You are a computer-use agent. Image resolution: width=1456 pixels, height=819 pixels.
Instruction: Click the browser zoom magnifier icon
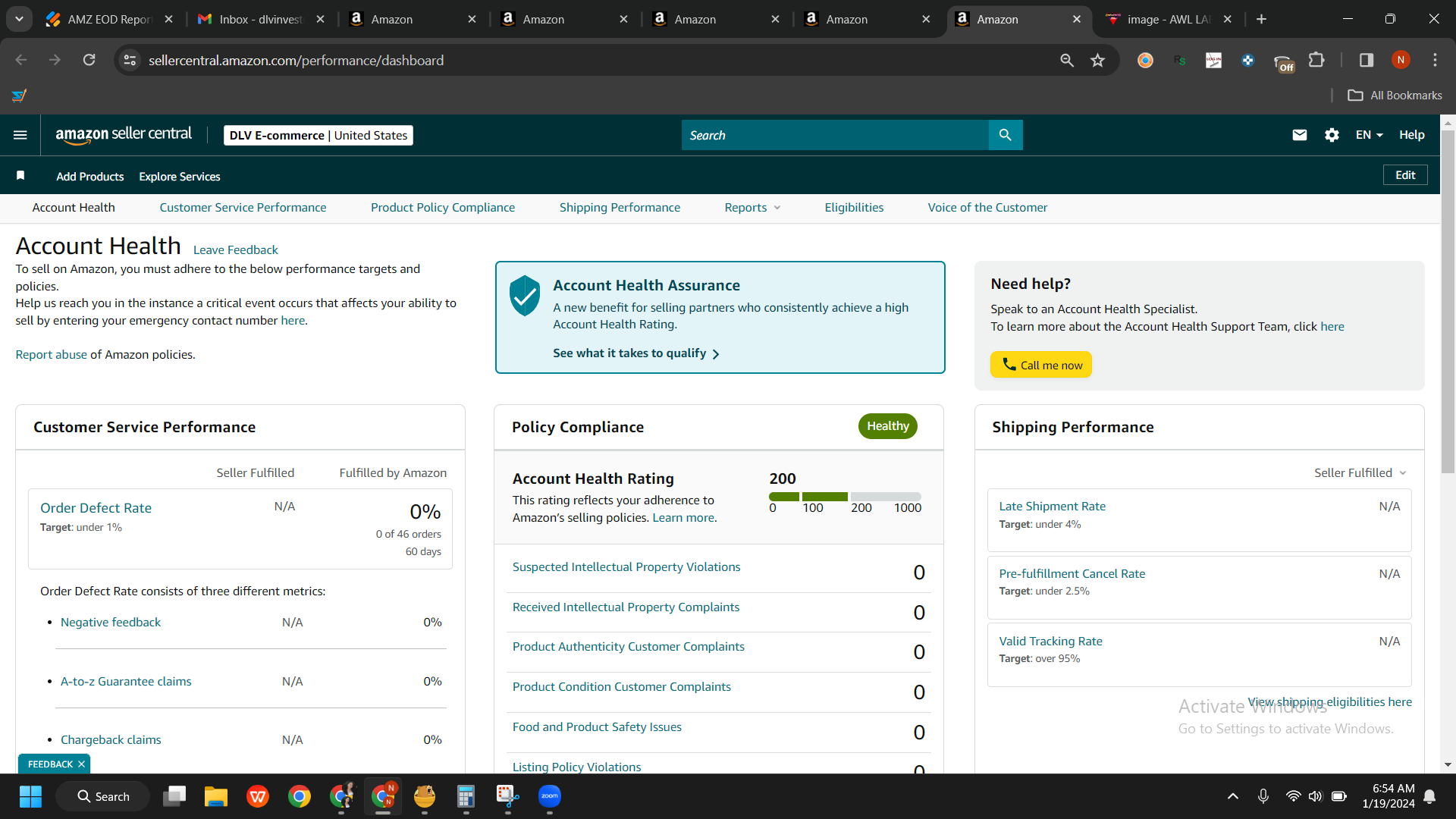pyautogui.click(x=1067, y=60)
